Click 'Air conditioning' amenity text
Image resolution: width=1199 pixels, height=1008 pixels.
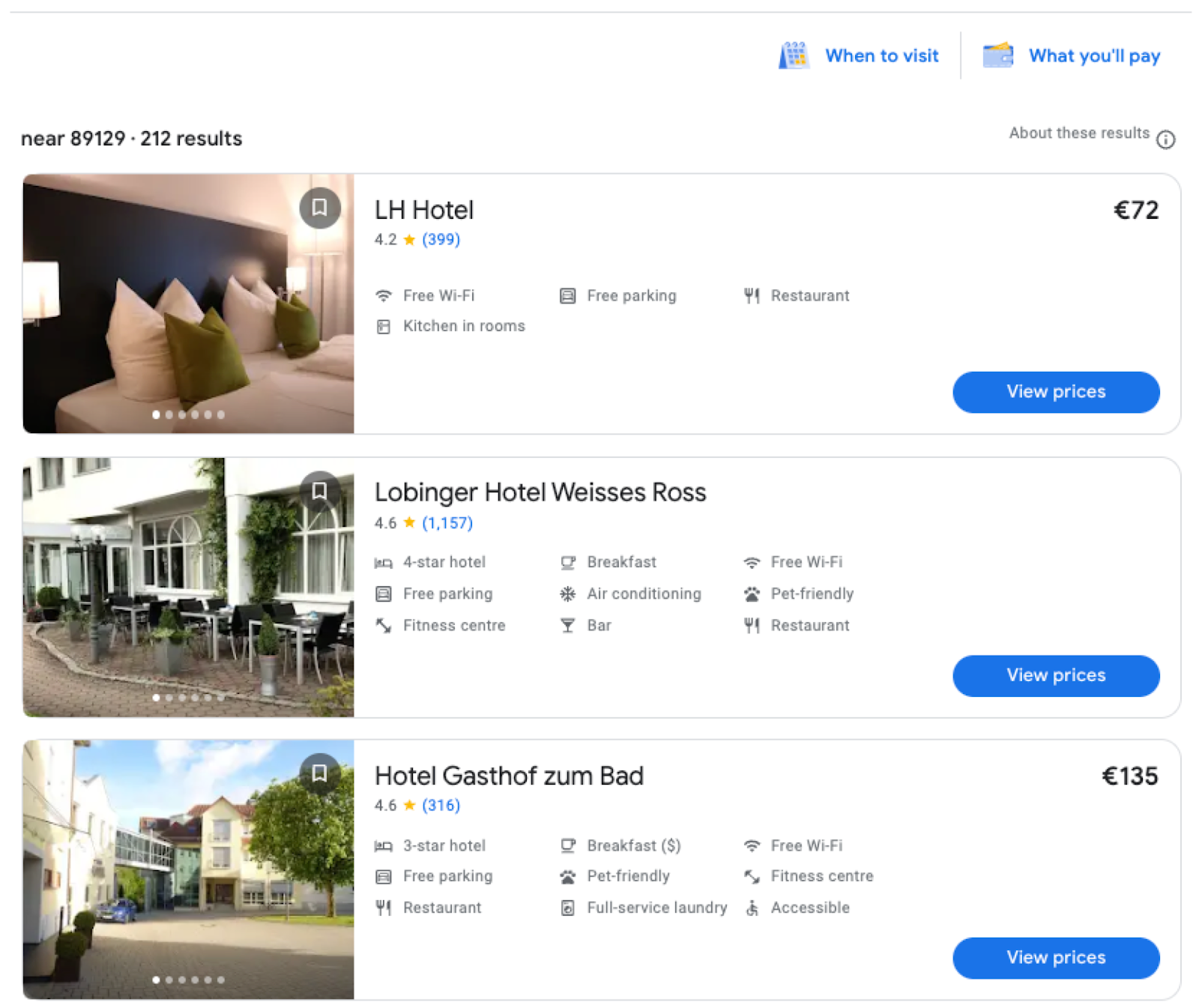coord(644,594)
